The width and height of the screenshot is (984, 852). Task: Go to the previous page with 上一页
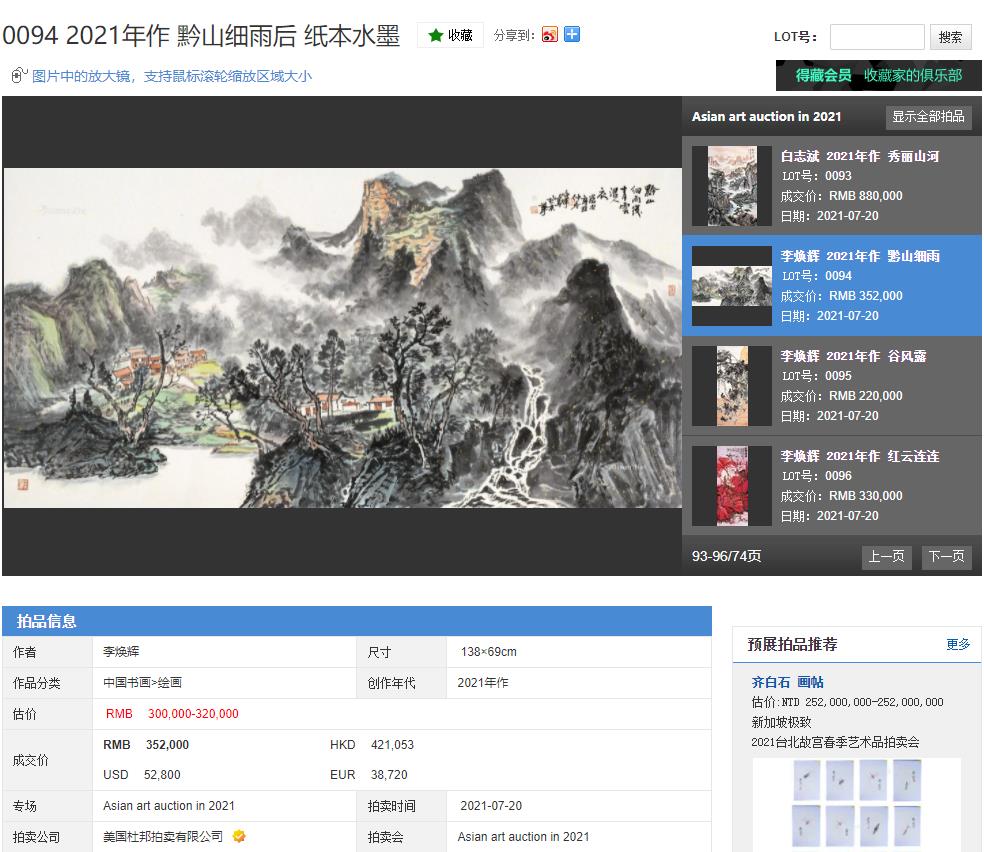tap(886, 557)
